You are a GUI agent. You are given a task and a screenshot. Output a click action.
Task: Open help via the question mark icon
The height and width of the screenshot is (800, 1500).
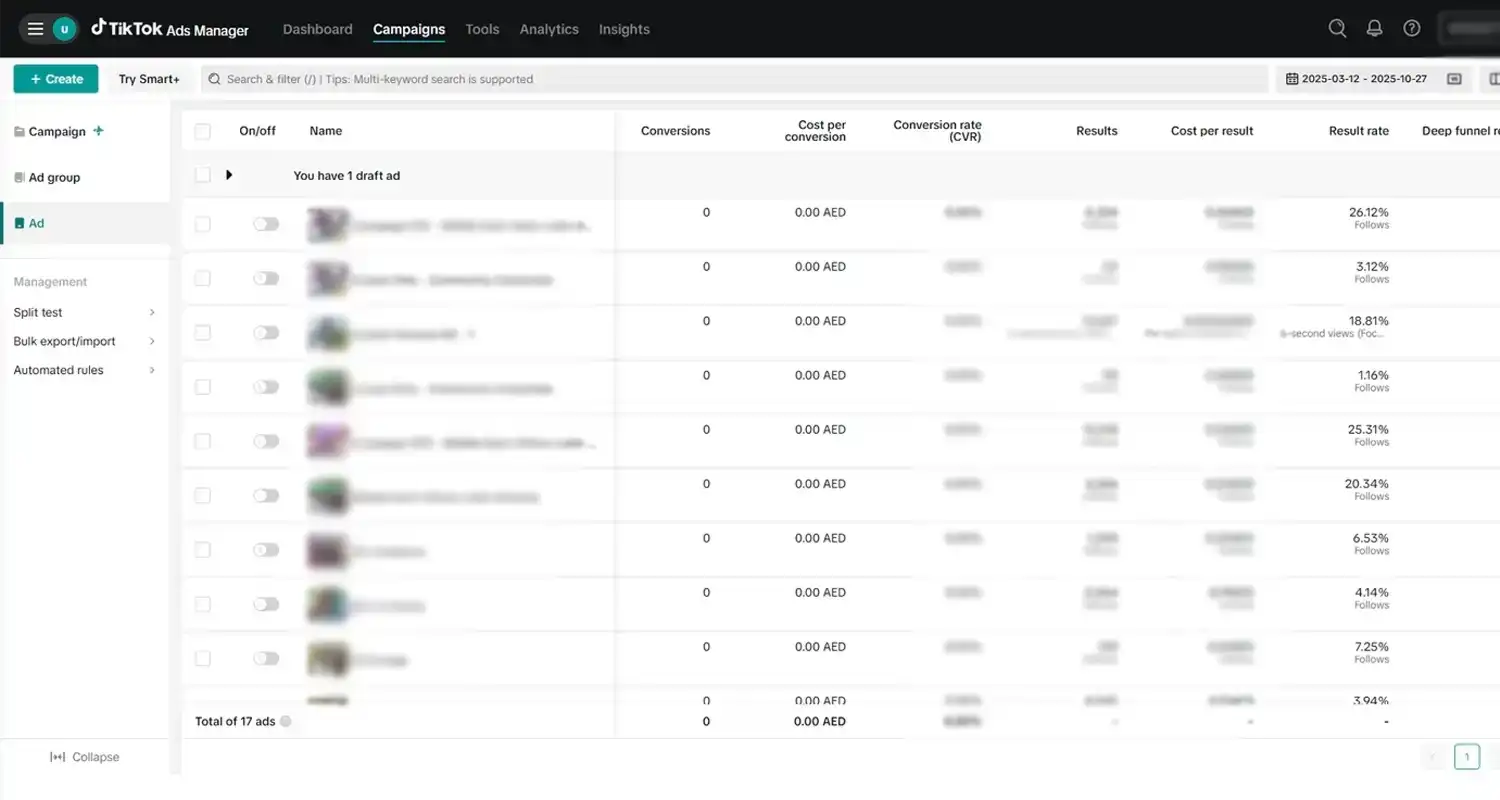coord(1412,29)
